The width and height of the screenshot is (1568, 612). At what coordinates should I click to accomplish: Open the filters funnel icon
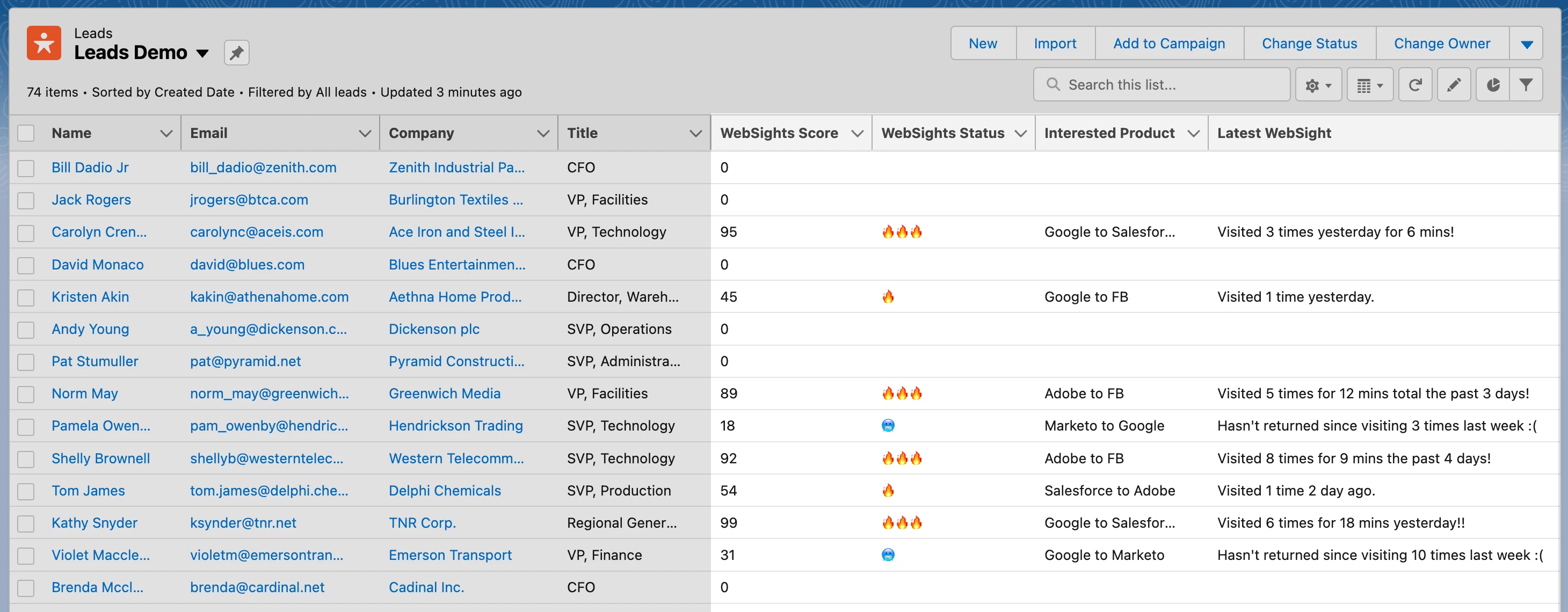pyautogui.click(x=1526, y=85)
